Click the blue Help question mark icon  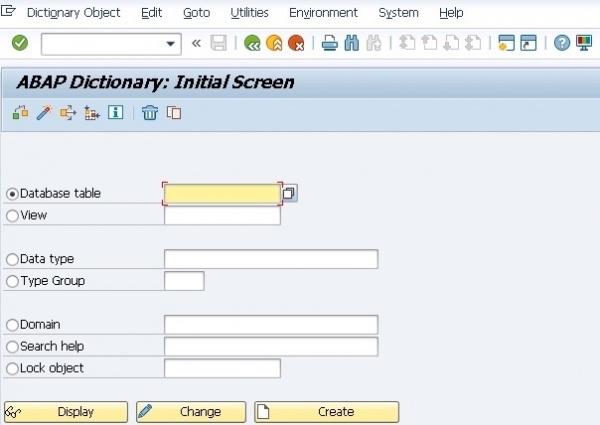tap(562, 43)
